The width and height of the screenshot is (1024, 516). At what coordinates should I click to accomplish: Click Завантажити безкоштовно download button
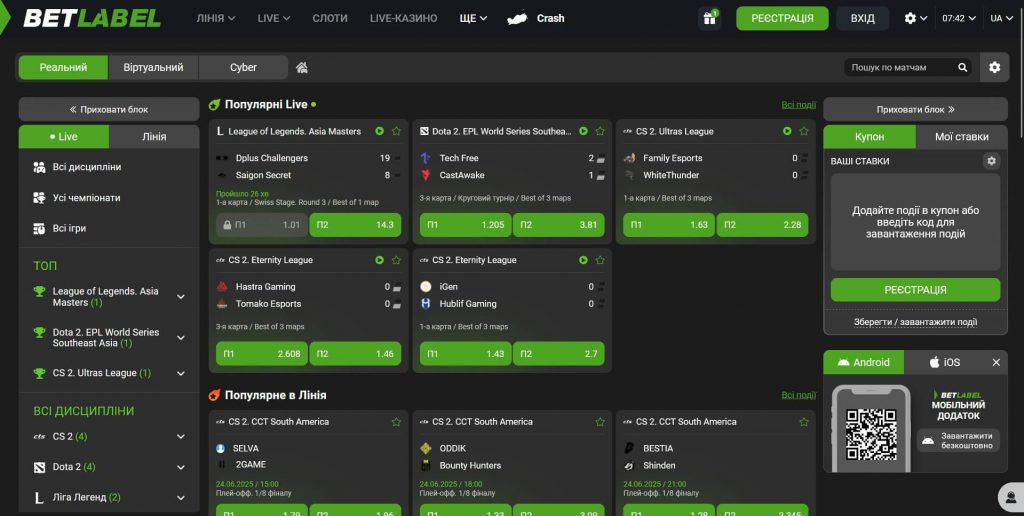click(958, 441)
